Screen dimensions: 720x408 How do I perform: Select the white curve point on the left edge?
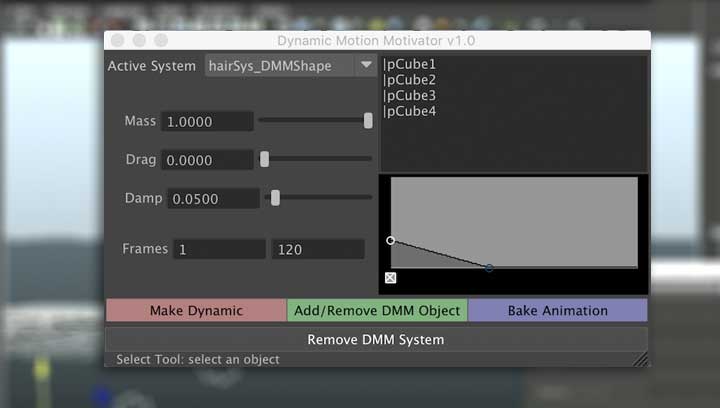coord(390,240)
